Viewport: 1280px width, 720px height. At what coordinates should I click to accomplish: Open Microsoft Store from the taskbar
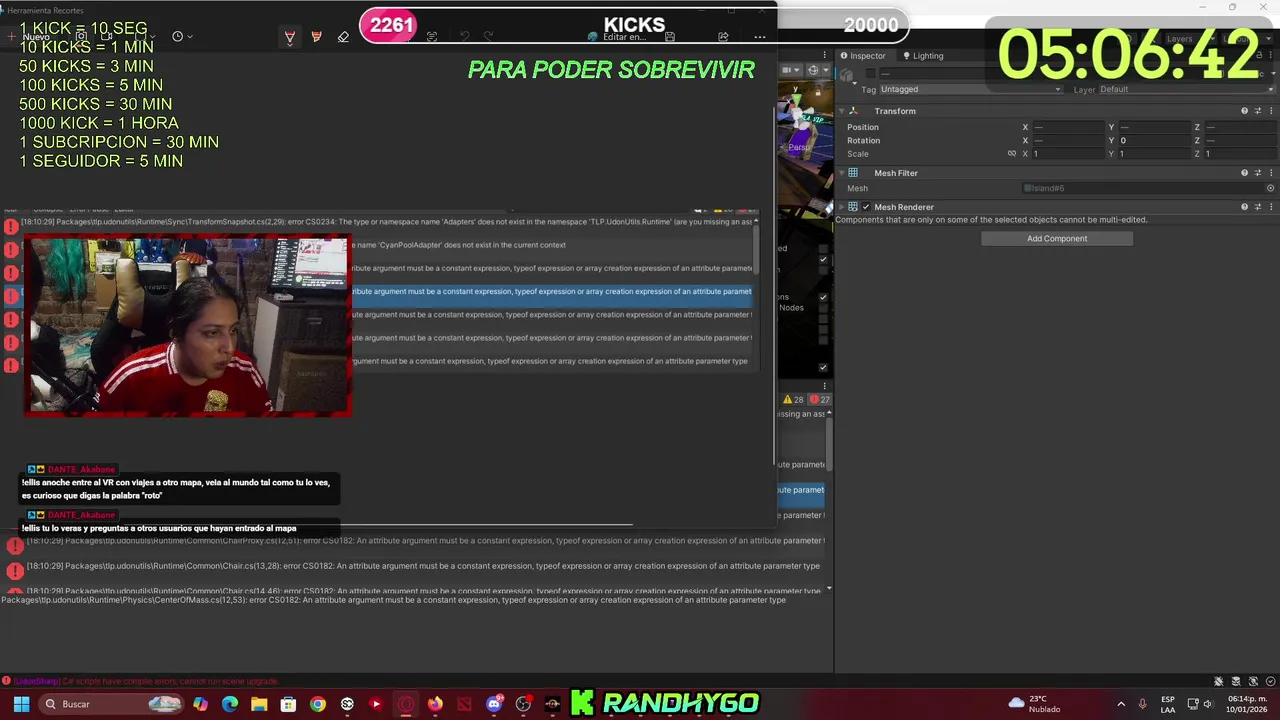(x=288, y=704)
